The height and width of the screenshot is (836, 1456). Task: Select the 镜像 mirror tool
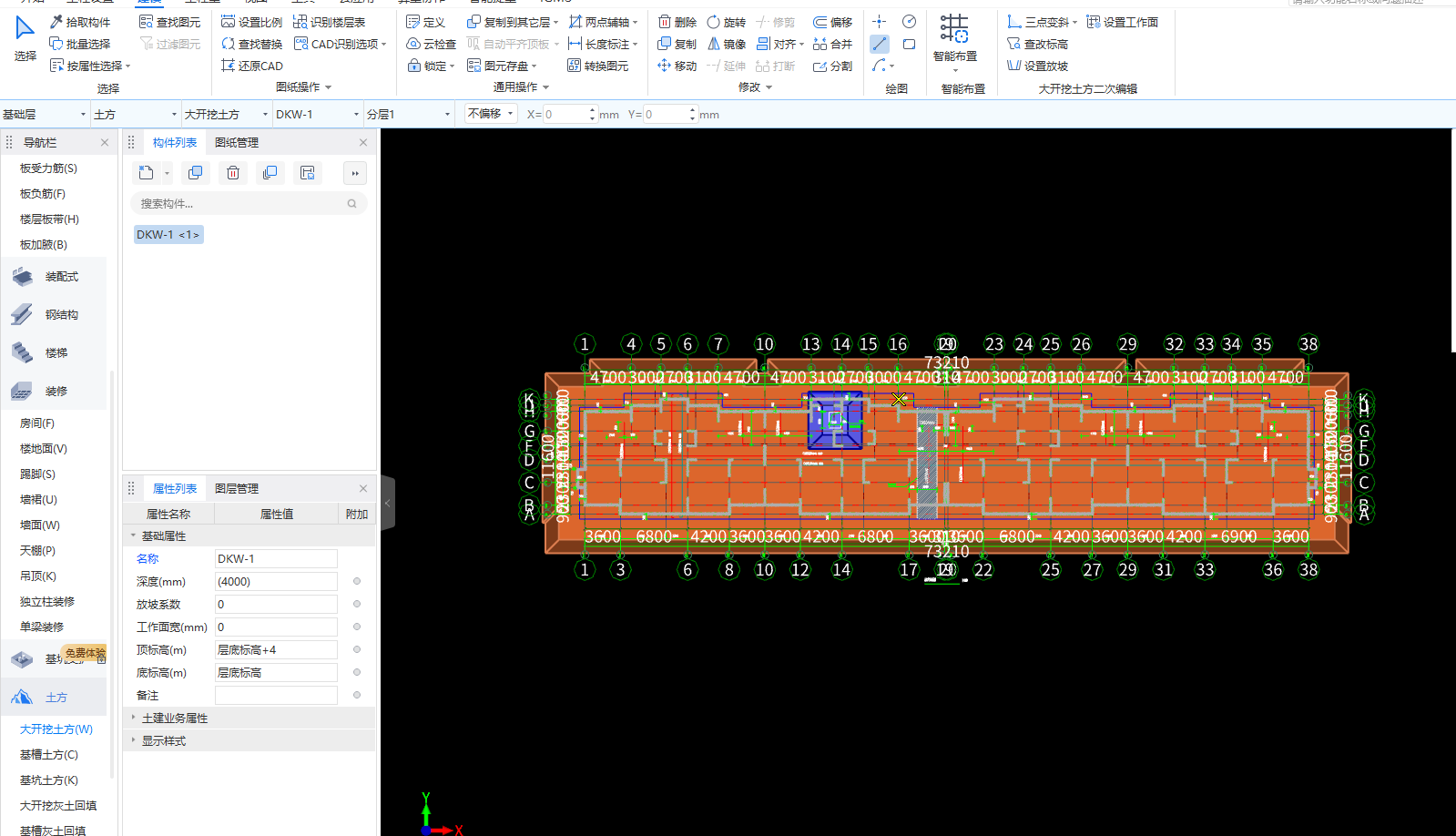point(726,44)
